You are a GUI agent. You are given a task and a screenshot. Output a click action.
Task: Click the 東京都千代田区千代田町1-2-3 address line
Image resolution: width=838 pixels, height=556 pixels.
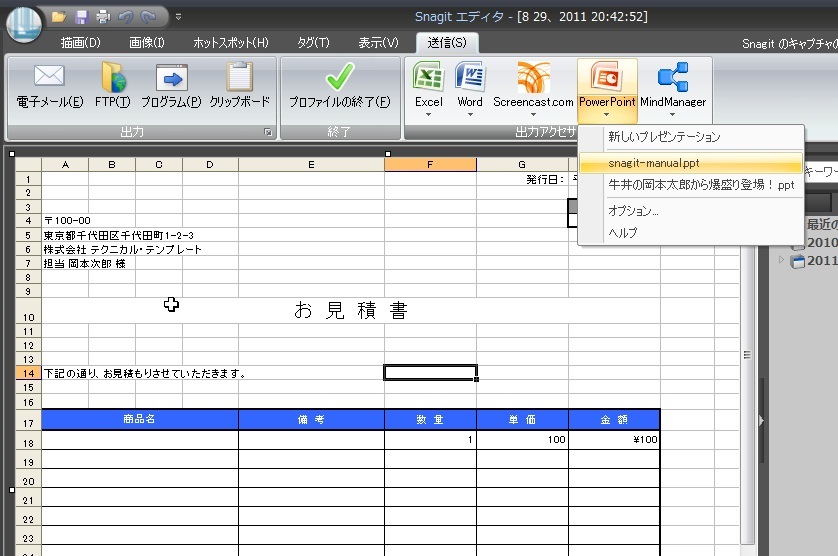click(x=119, y=235)
